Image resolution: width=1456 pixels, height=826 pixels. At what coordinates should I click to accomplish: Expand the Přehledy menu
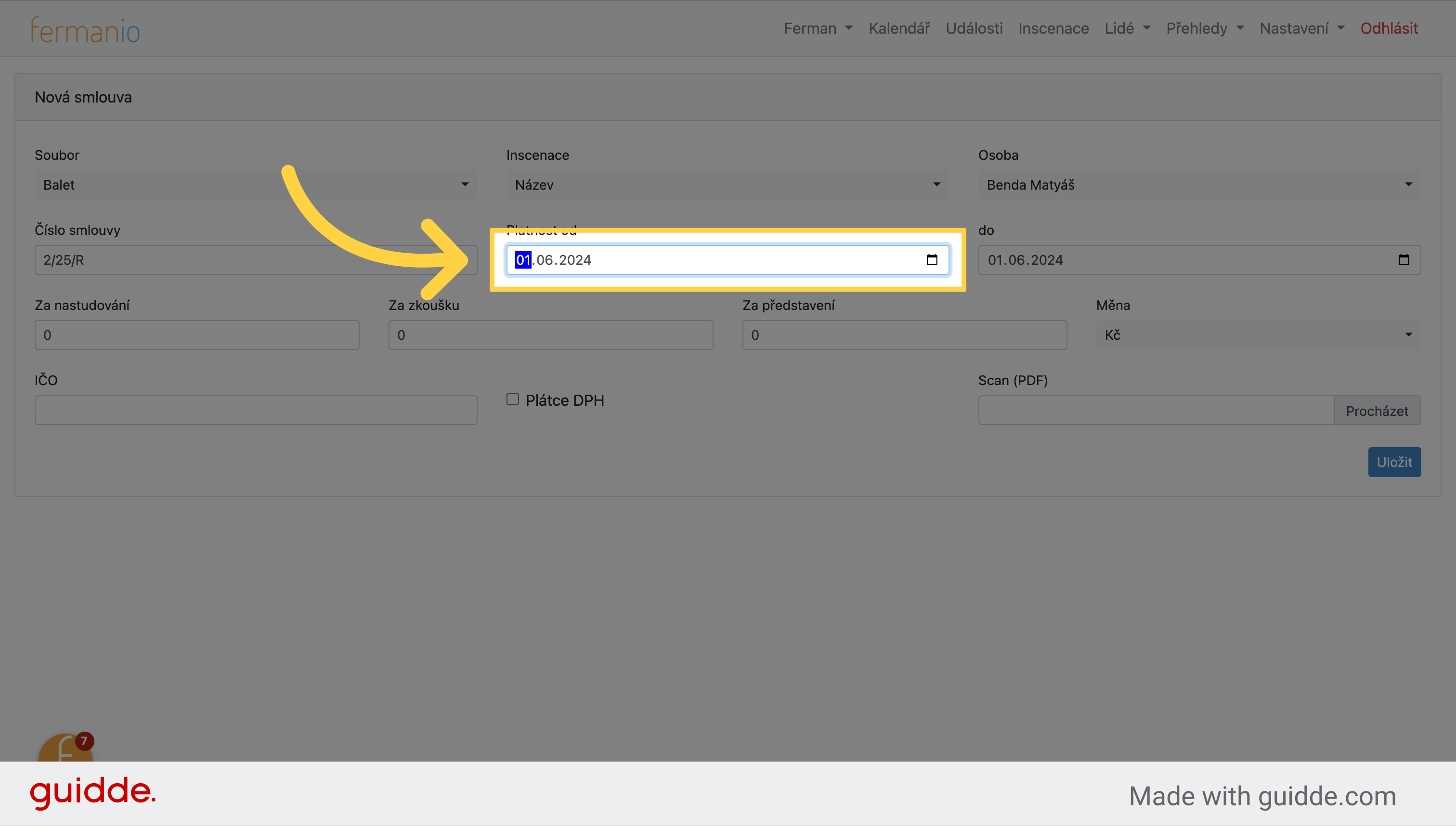[x=1205, y=28]
